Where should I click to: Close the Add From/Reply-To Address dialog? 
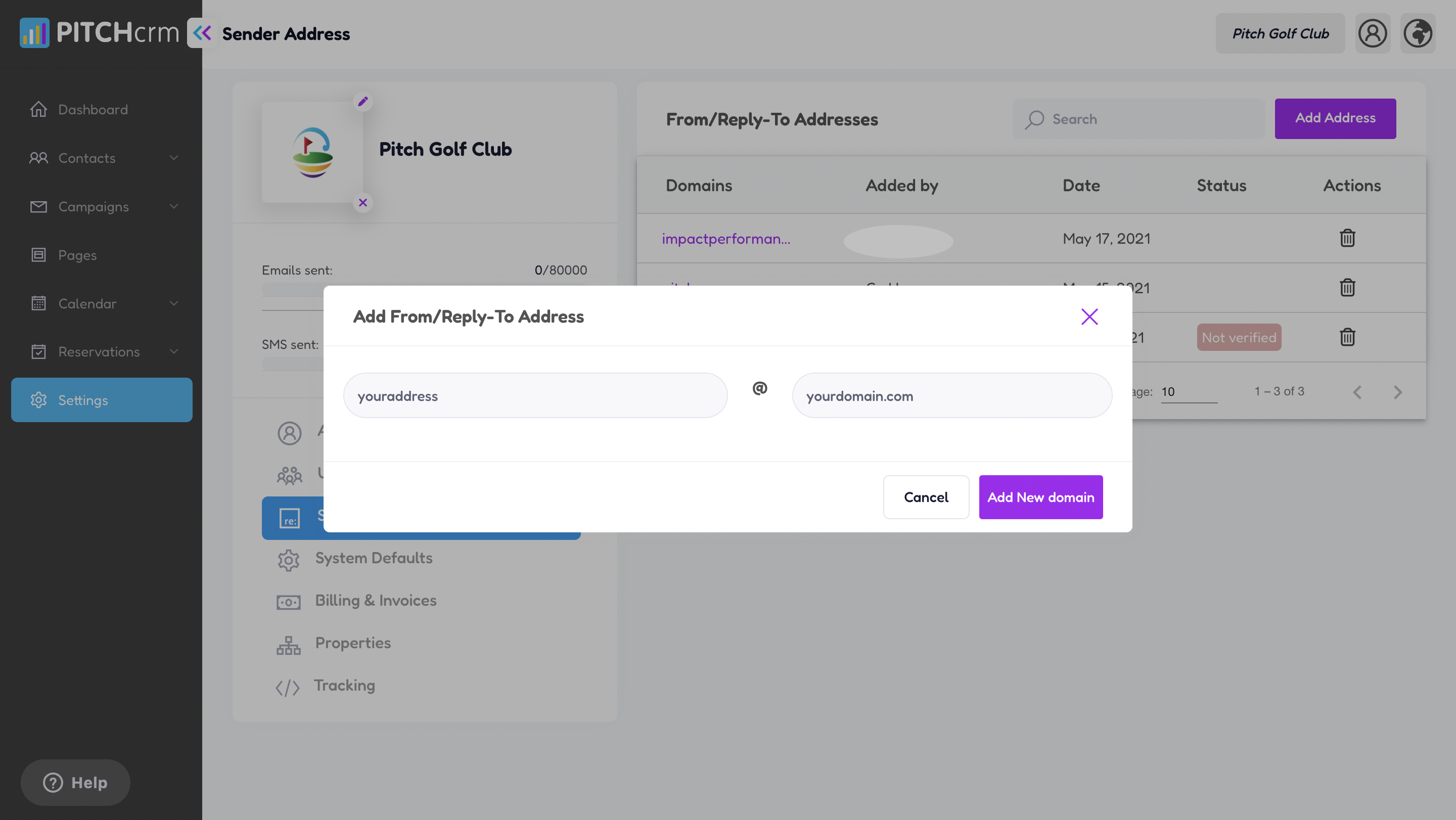pos(1089,316)
